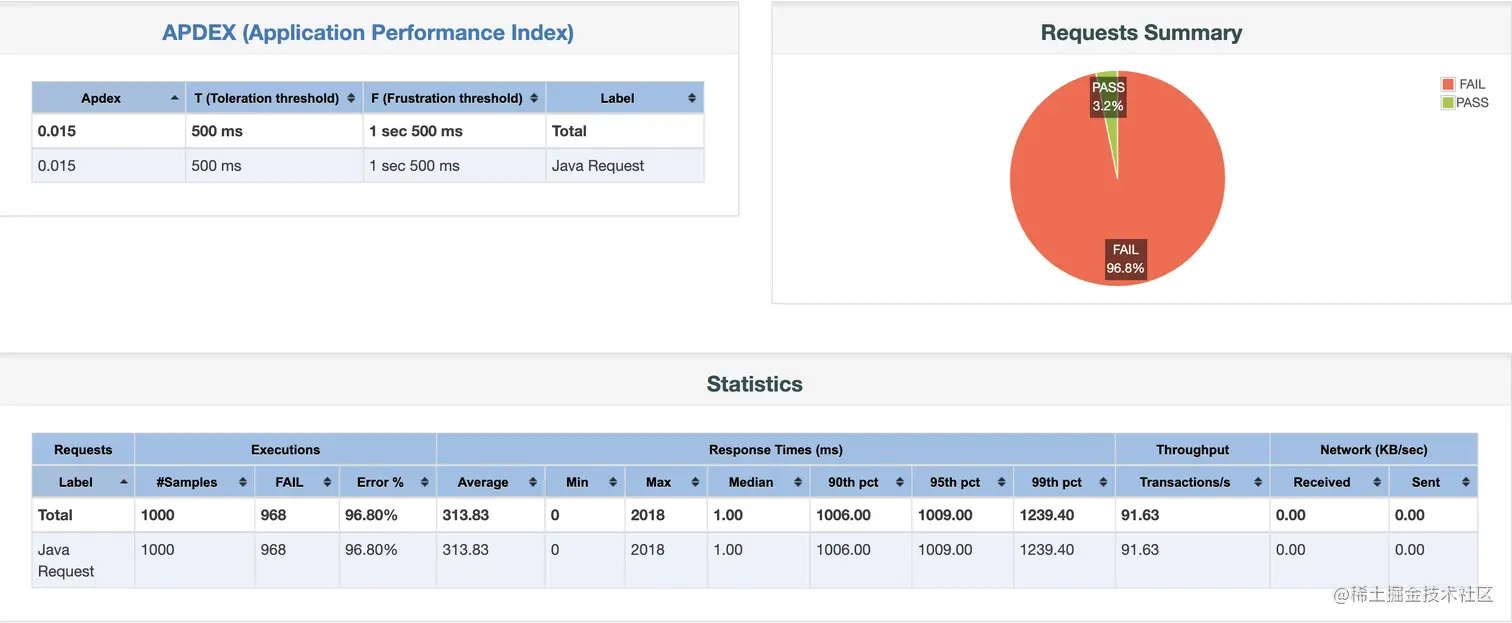Click the Network (KB/sec) group header
The width and height of the screenshot is (1512, 623).
tap(1374, 450)
